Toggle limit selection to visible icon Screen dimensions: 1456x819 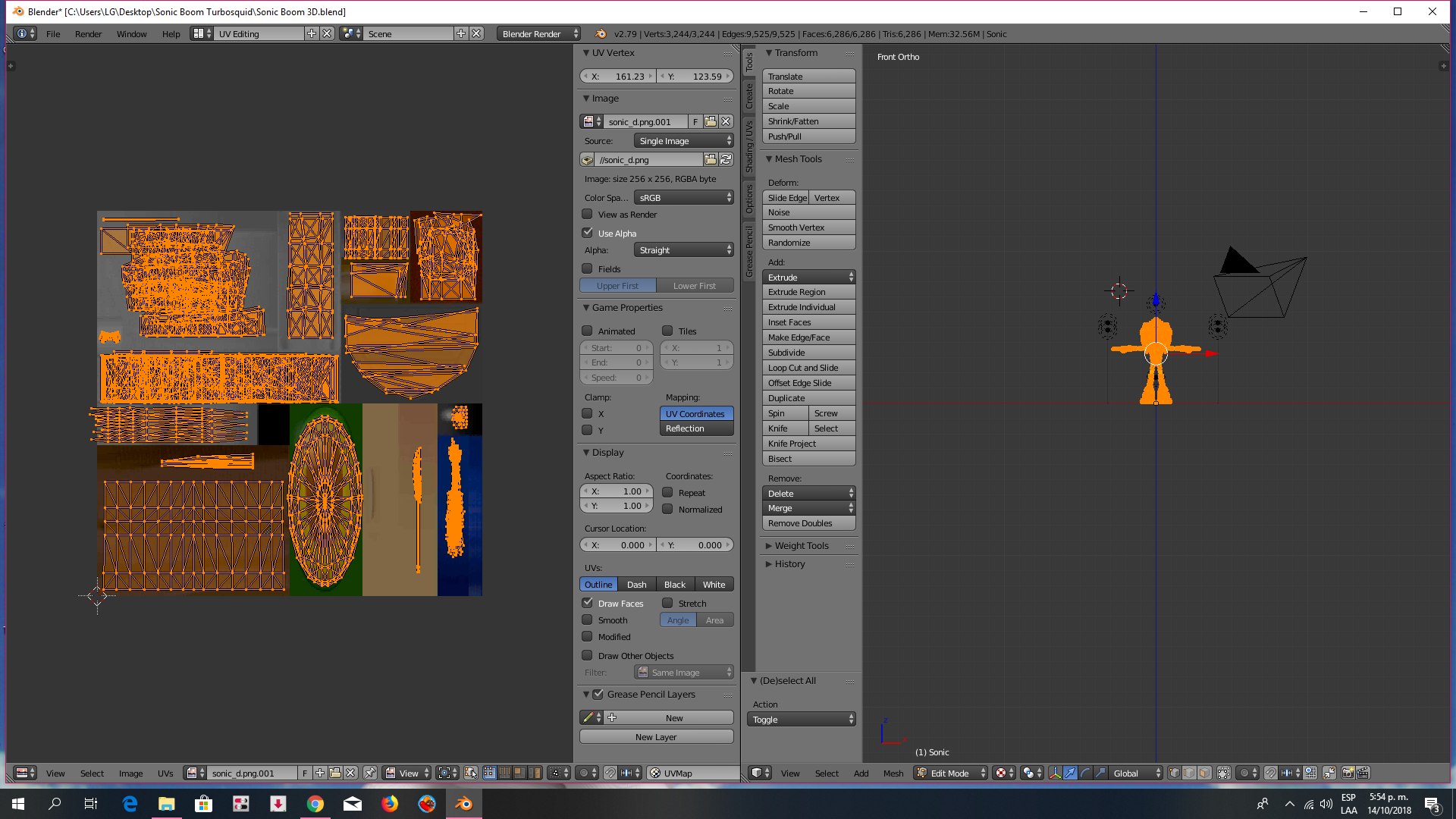[1224, 773]
